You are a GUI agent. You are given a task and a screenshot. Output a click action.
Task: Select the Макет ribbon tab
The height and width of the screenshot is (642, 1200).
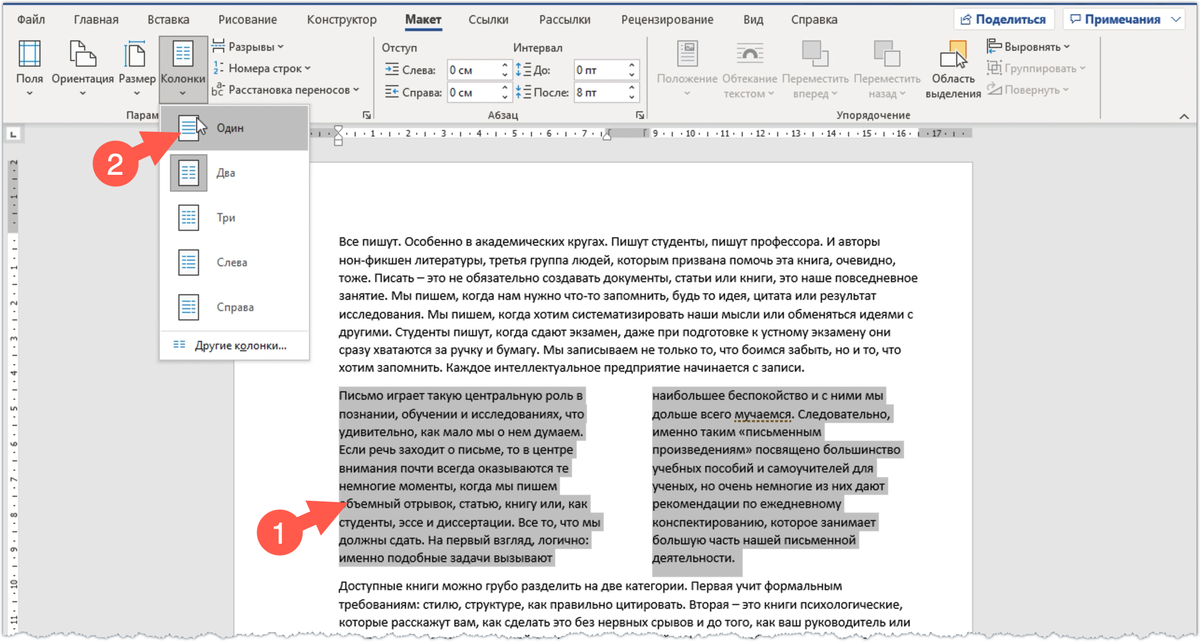pos(423,20)
